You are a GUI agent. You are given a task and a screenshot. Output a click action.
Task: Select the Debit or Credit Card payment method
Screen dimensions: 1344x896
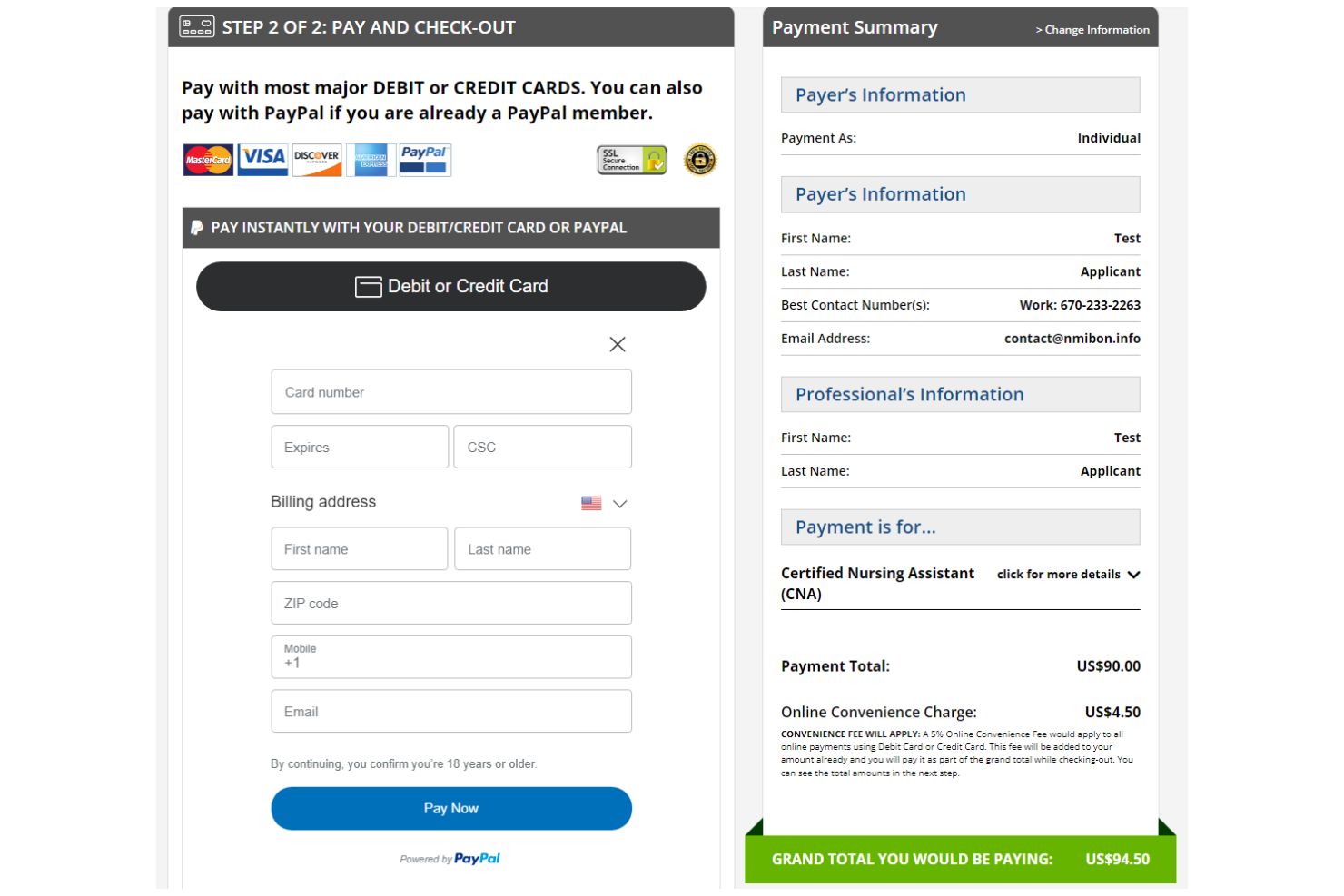[451, 286]
